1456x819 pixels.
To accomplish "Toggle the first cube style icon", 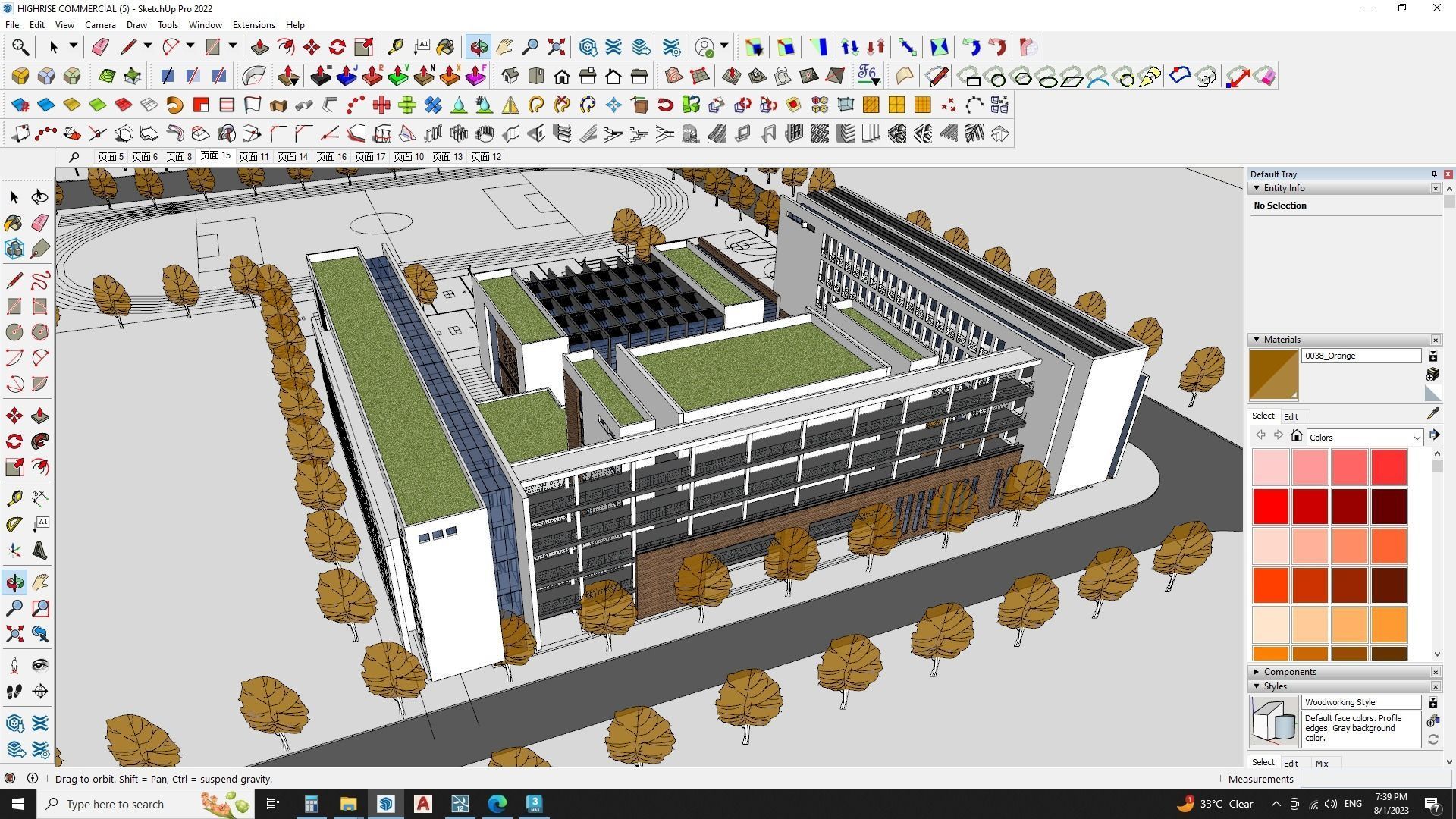I will (20, 76).
